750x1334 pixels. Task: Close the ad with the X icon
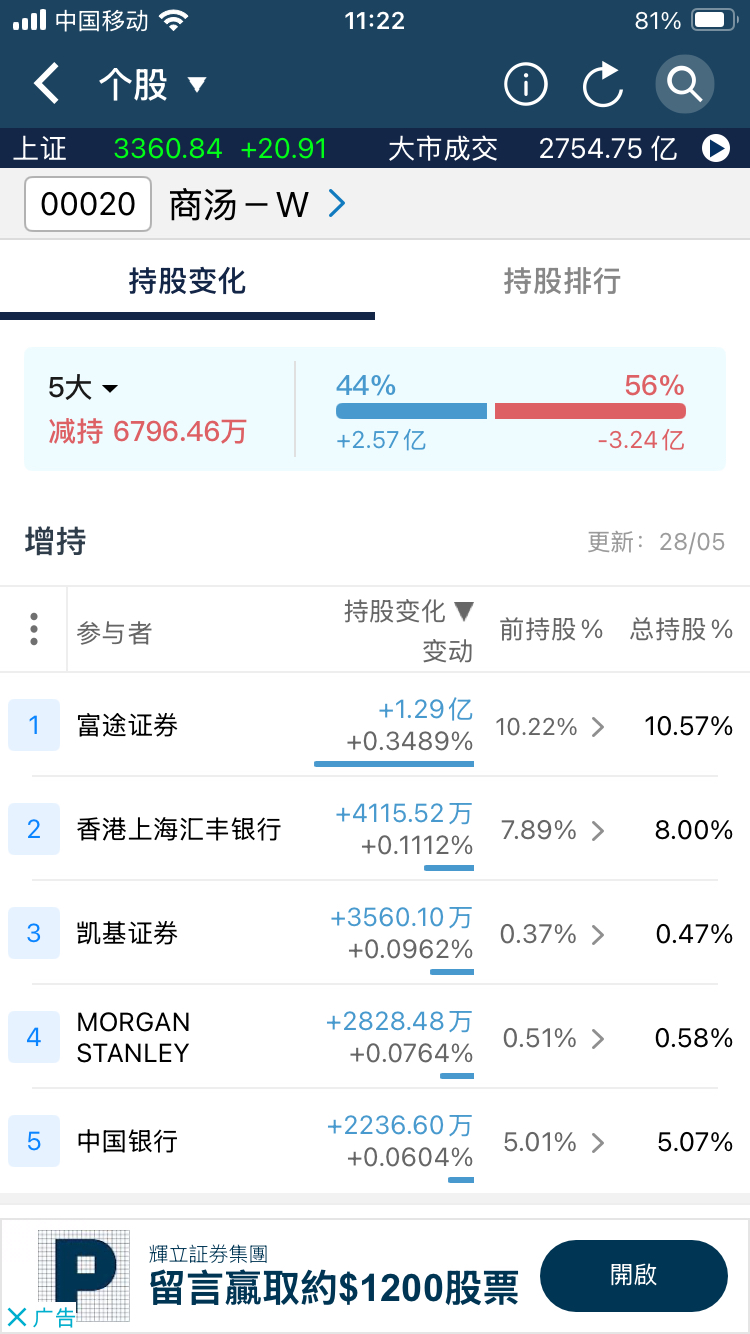pyautogui.click(x=16, y=1316)
